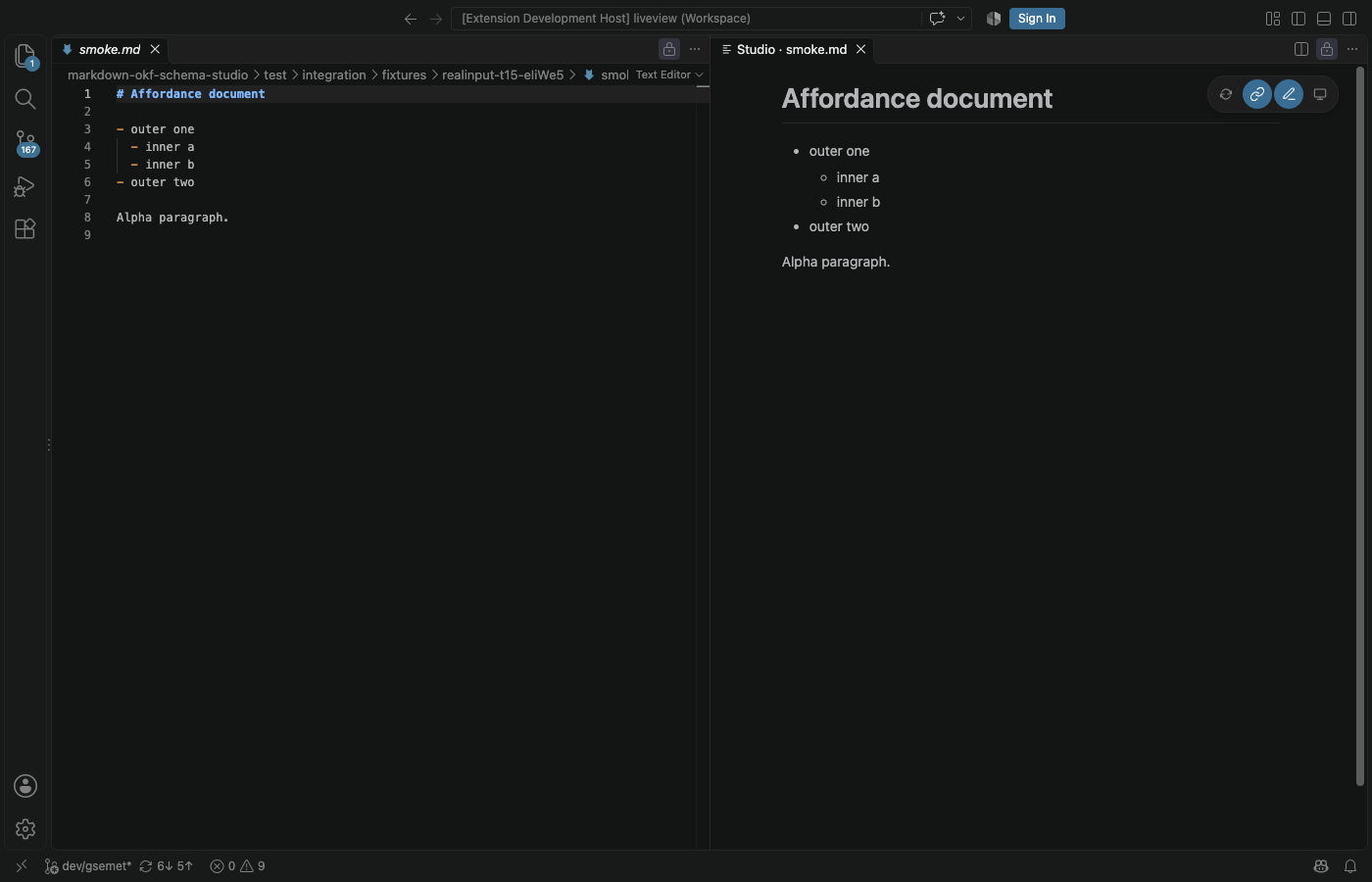Close the smoke.md editor tab
Screen dimensions: 1372x882
click(155, 49)
